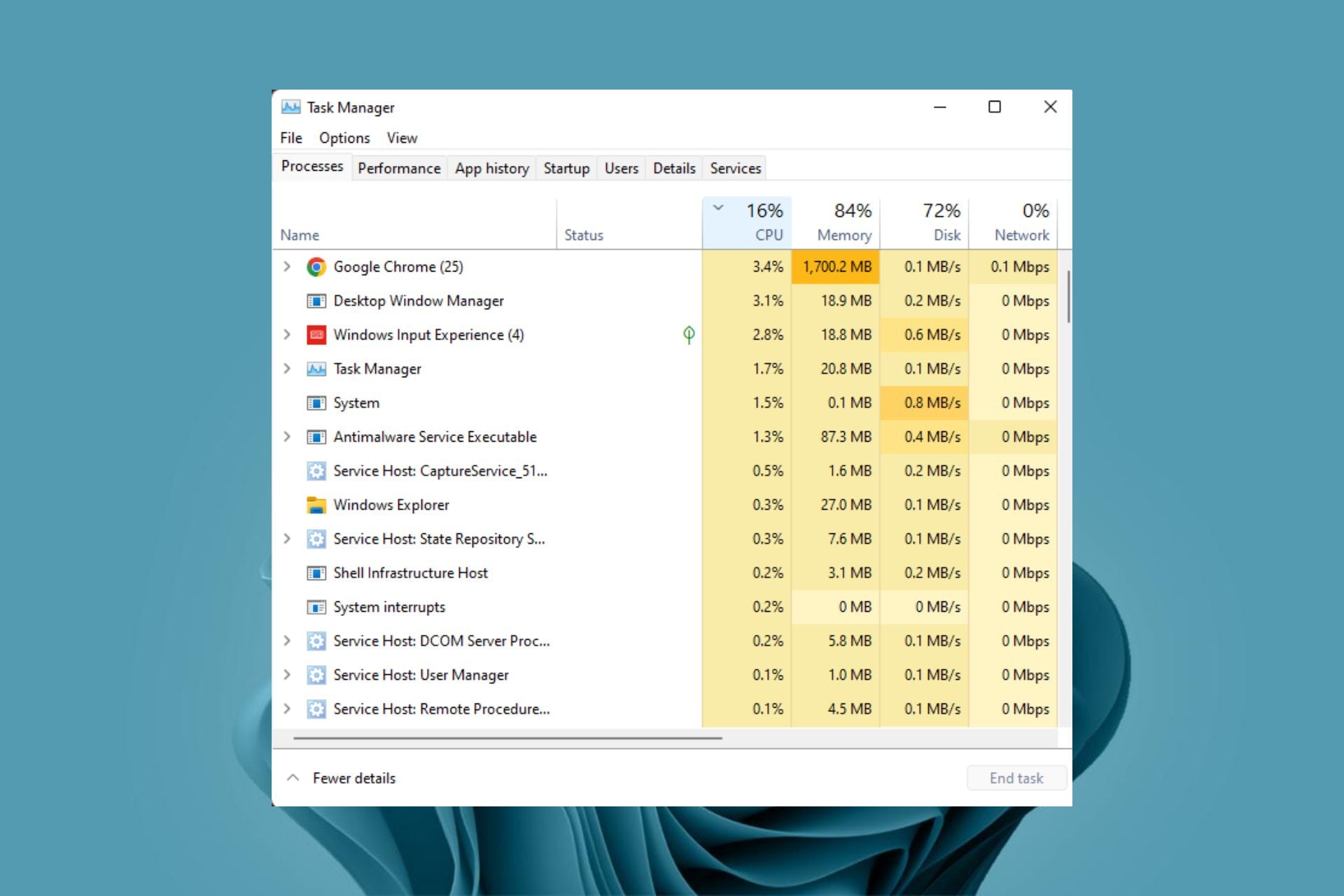The height and width of the screenshot is (896, 1344).
Task: Click the Task Manager process row icon
Action: point(316,369)
